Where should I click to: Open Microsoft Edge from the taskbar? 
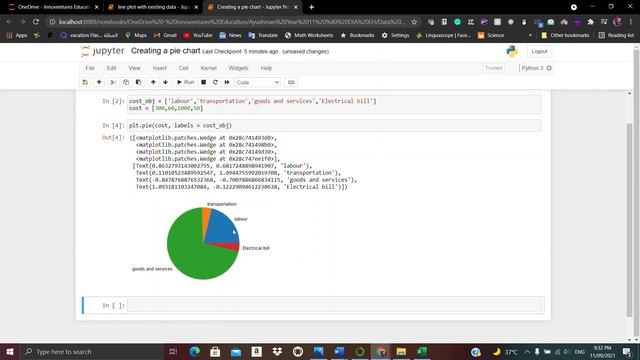tap(195, 351)
